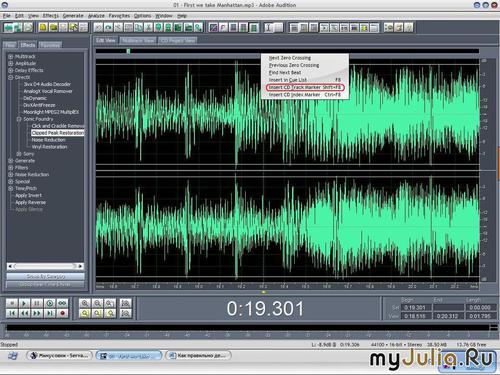The image size is (500, 375).
Task: Open the Favorites menu in the menu bar
Action: [119, 16]
